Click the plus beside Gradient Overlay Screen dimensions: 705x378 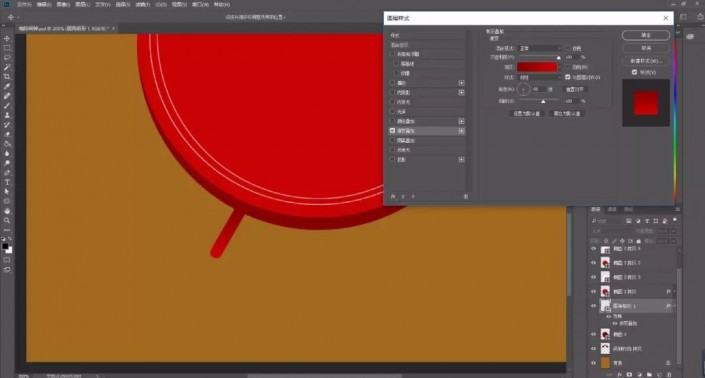tap(461, 131)
